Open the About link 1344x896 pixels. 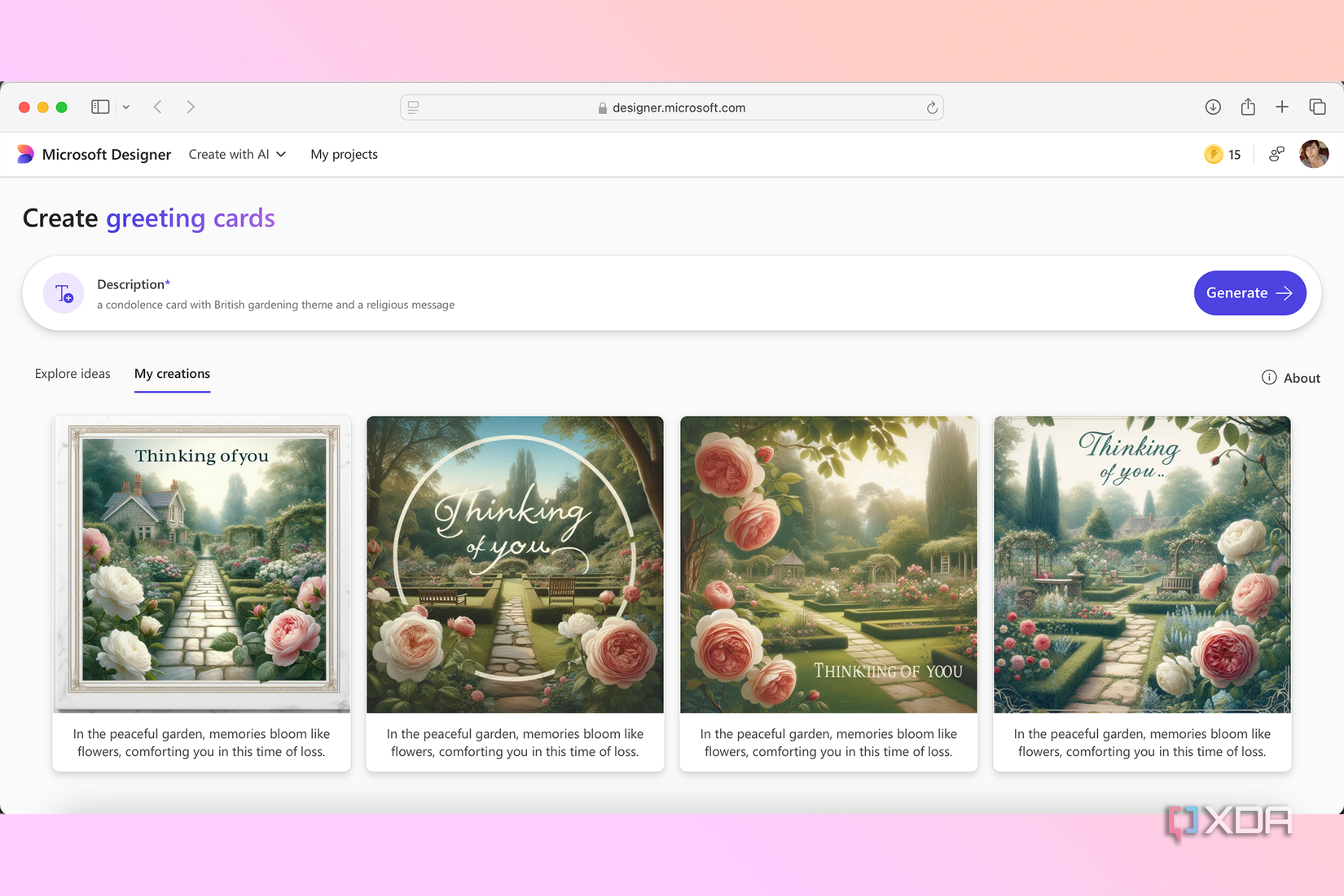(x=1302, y=378)
